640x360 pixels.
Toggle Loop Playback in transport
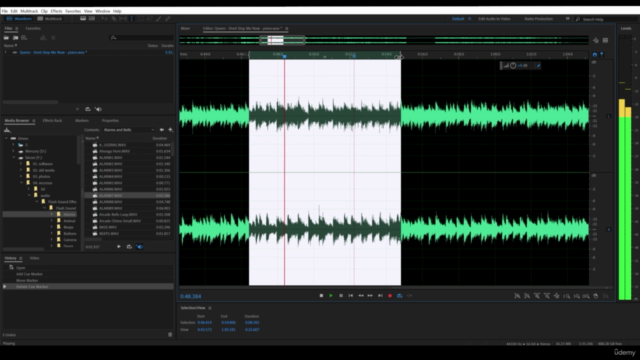(x=400, y=296)
